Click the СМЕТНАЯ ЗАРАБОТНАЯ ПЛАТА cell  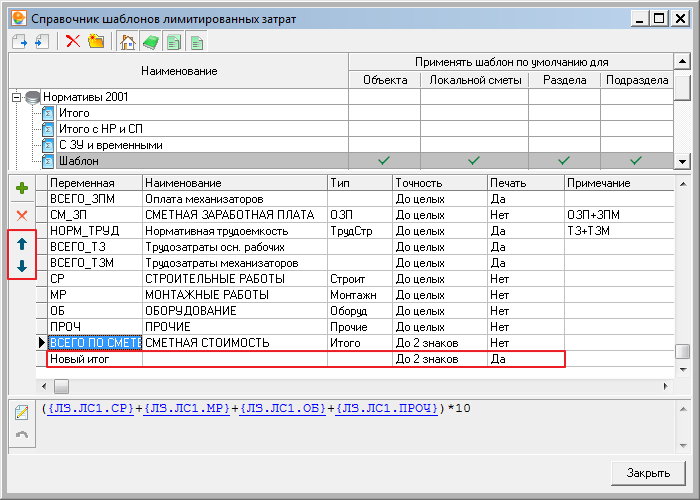pos(235,215)
